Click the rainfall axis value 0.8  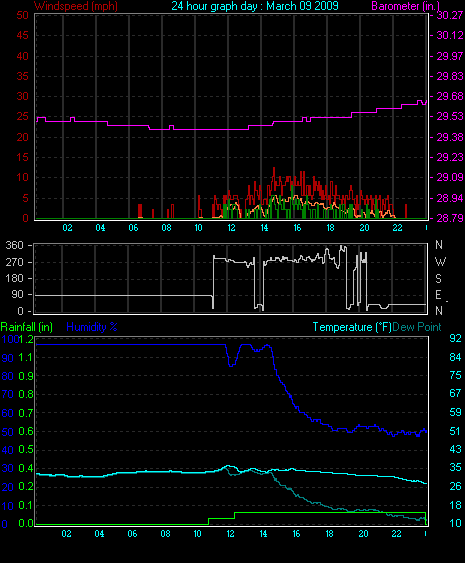point(26,395)
